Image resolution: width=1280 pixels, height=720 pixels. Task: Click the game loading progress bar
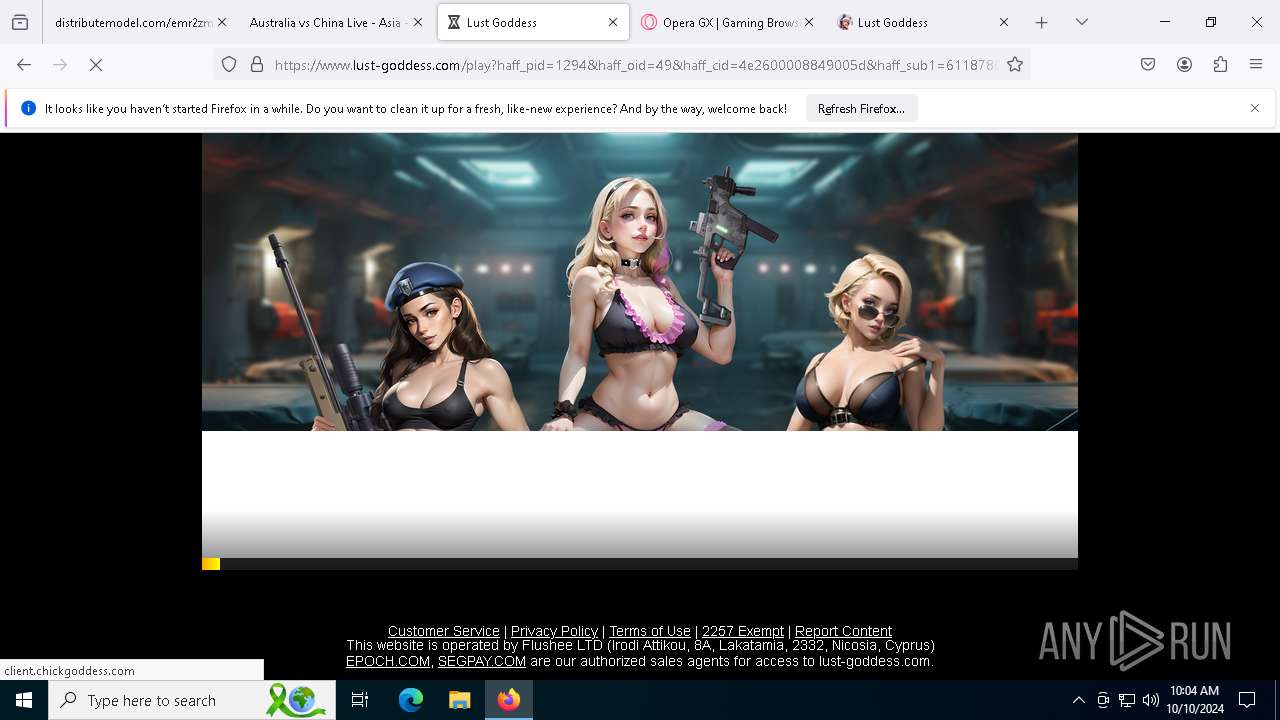(x=640, y=564)
